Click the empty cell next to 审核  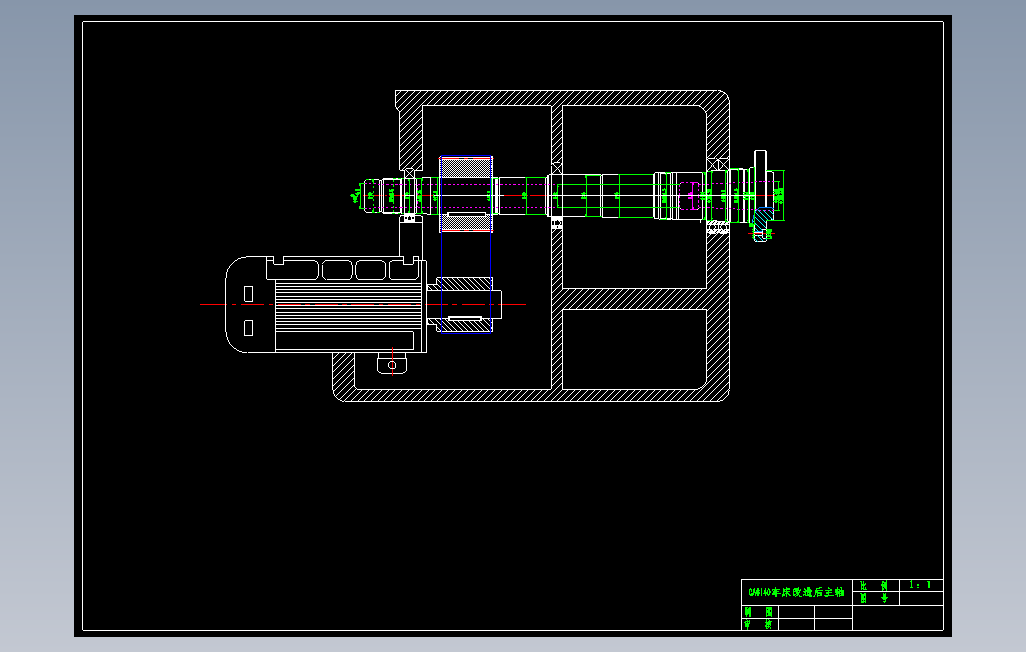(x=796, y=624)
